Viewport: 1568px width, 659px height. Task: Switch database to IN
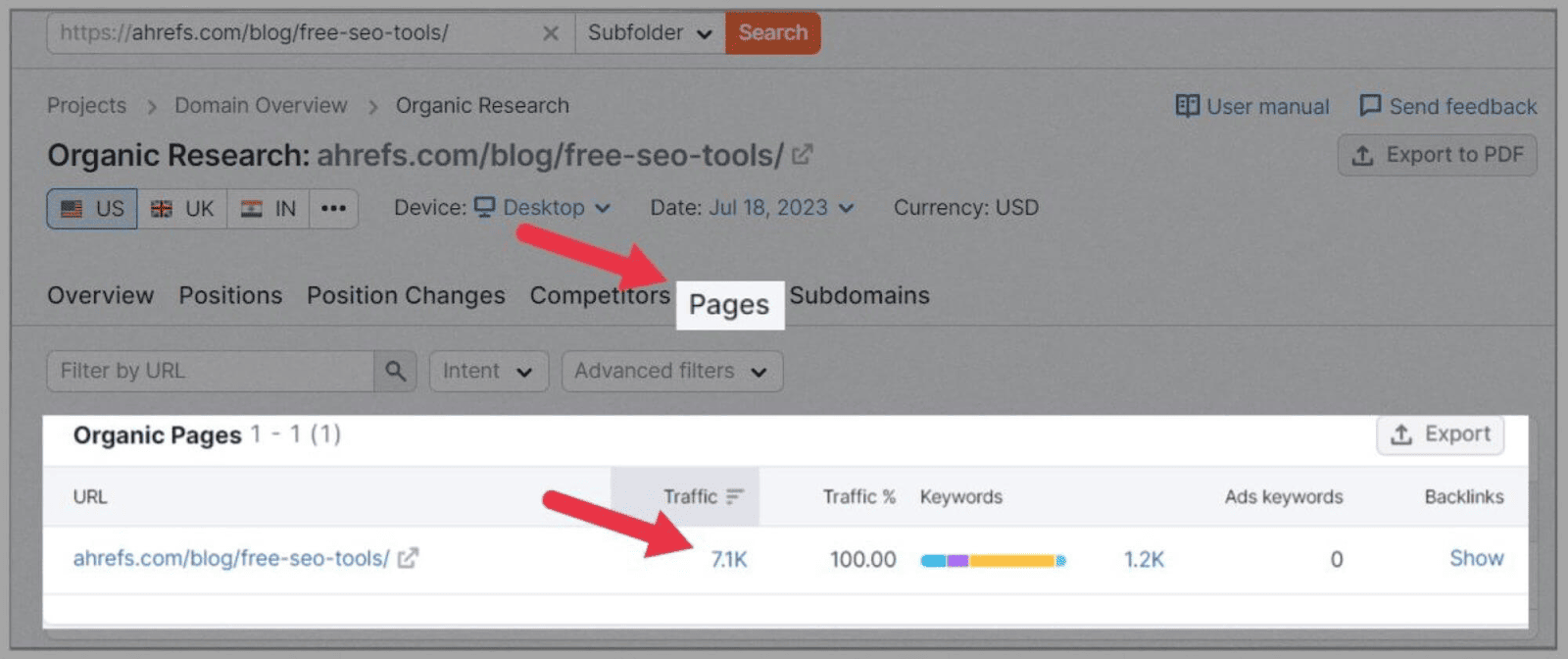pos(269,208)
